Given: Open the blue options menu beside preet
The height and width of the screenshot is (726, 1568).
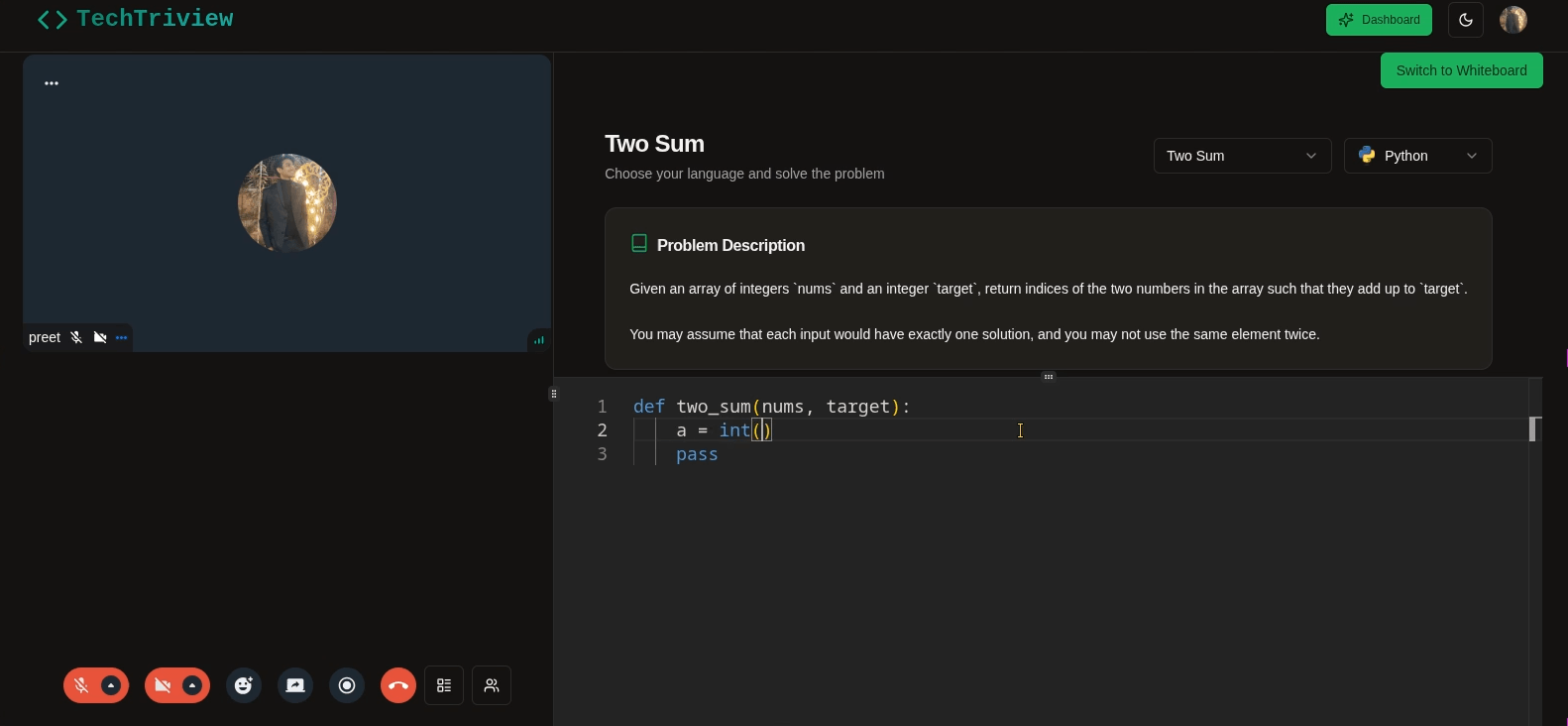Looking at the screenshot, I should (122, 338).
